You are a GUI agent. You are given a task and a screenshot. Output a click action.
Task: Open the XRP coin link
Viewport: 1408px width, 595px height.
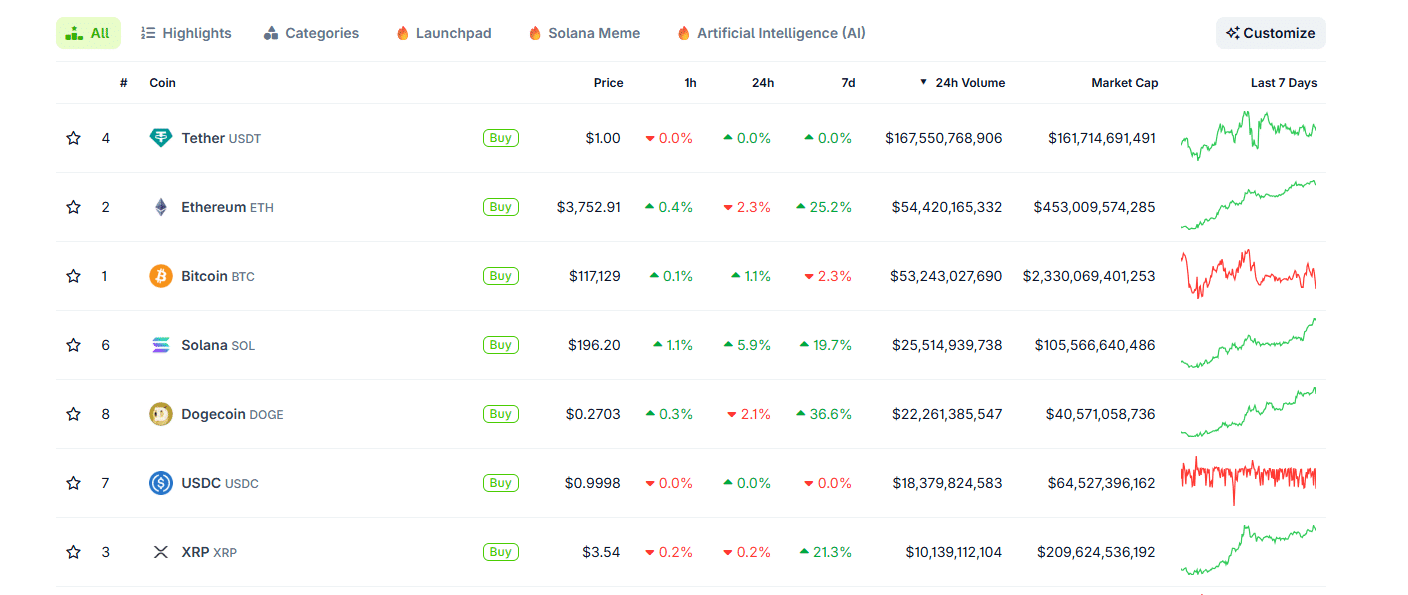[x=209, y=552]
